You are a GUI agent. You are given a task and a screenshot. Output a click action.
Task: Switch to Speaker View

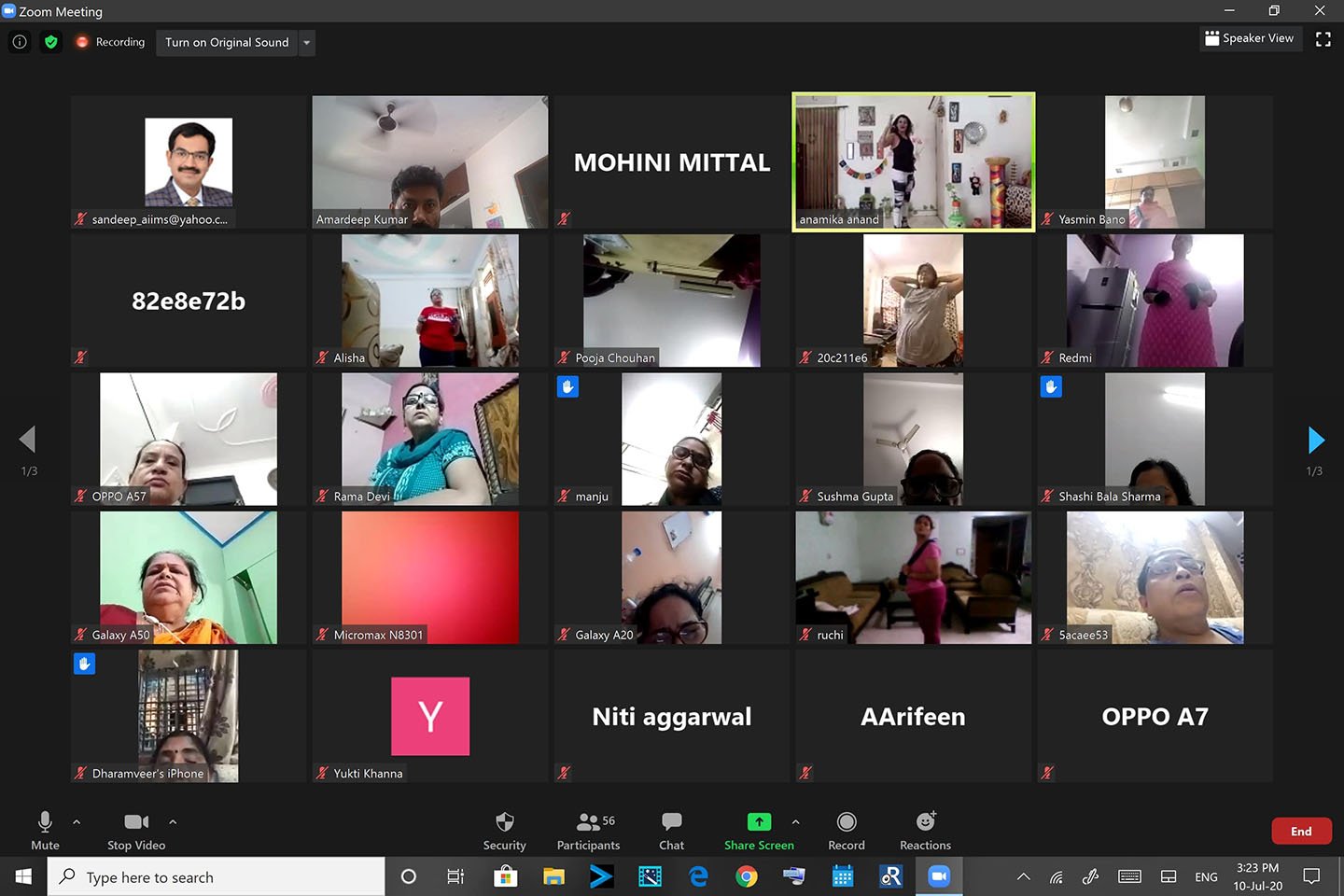[1250, 38]
